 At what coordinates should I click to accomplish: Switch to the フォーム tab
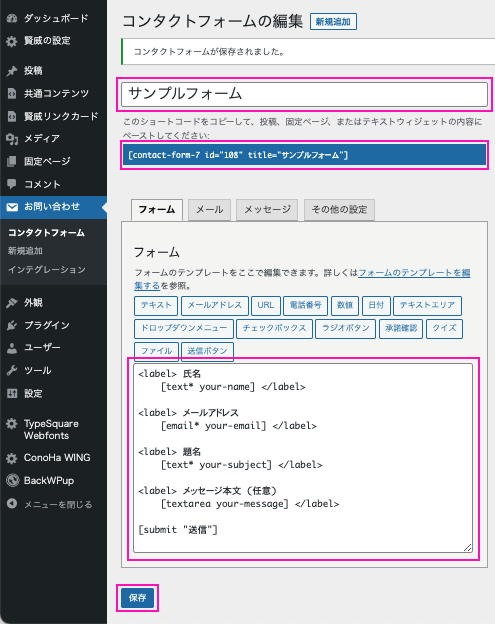(157, 210)
